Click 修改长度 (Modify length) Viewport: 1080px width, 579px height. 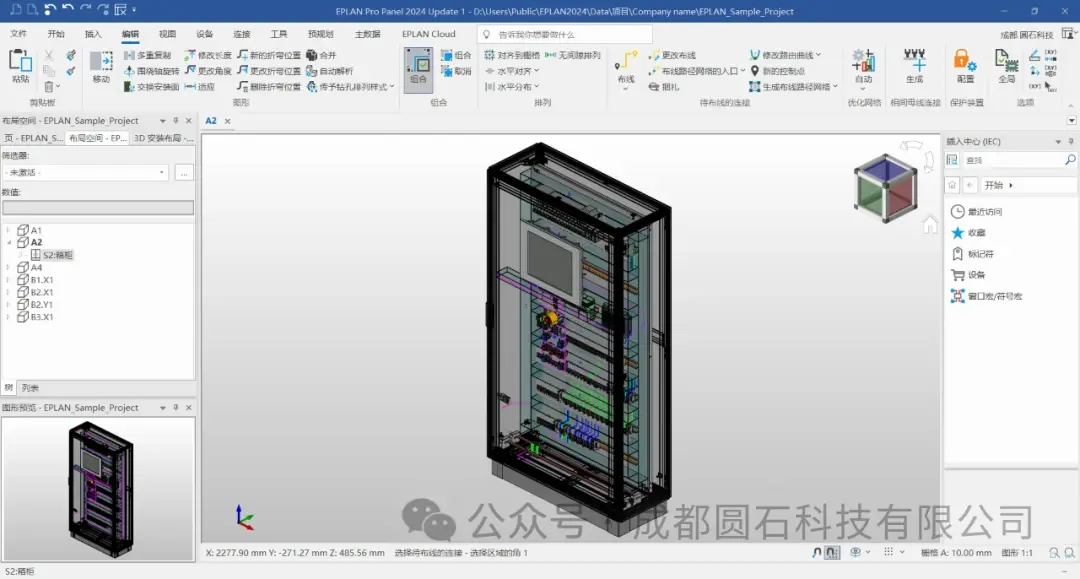(x=208, y=55)
